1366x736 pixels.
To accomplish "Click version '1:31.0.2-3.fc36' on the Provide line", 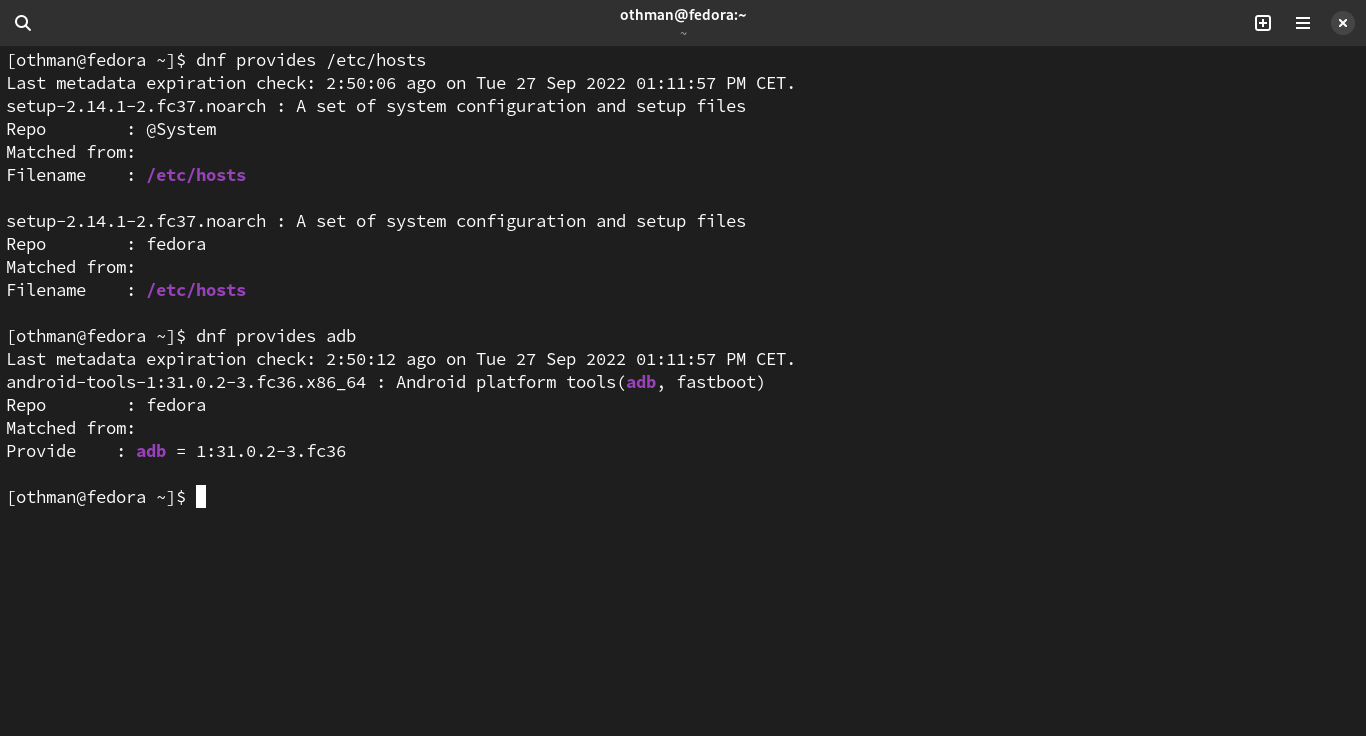I will 271,451.
